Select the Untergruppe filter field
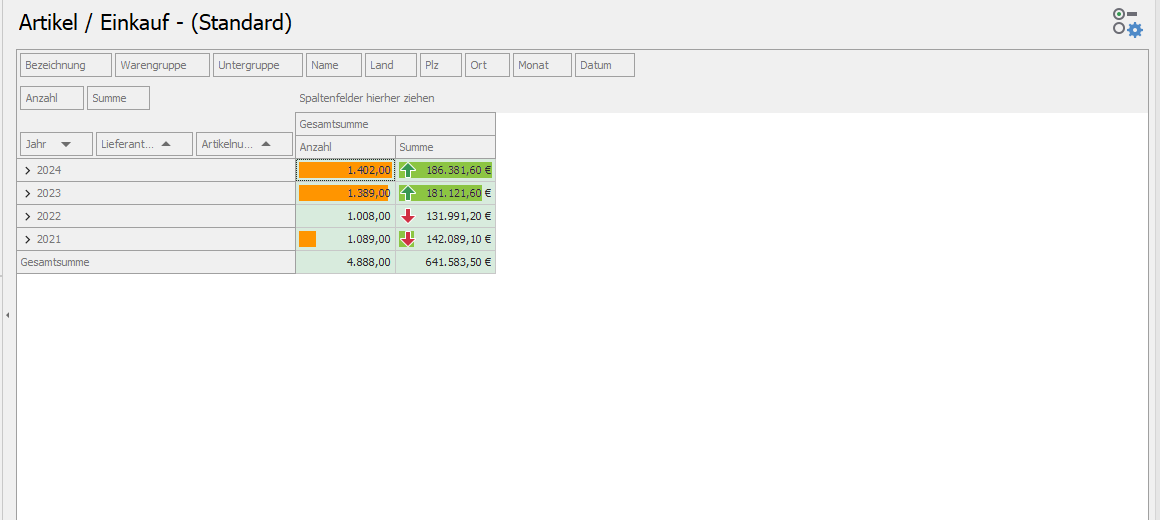The image size is (1160, 520). (x=258, y=65)
